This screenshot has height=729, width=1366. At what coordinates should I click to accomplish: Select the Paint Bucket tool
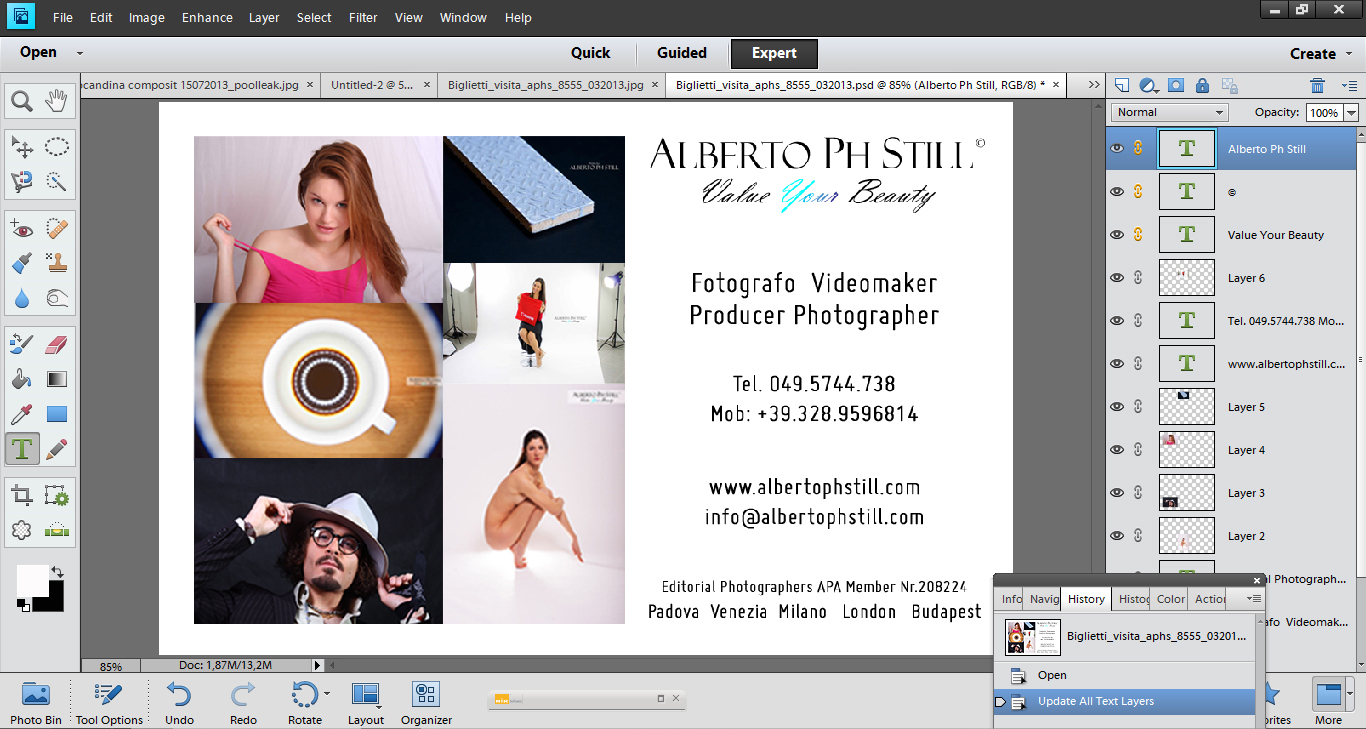tap(23, 379)
